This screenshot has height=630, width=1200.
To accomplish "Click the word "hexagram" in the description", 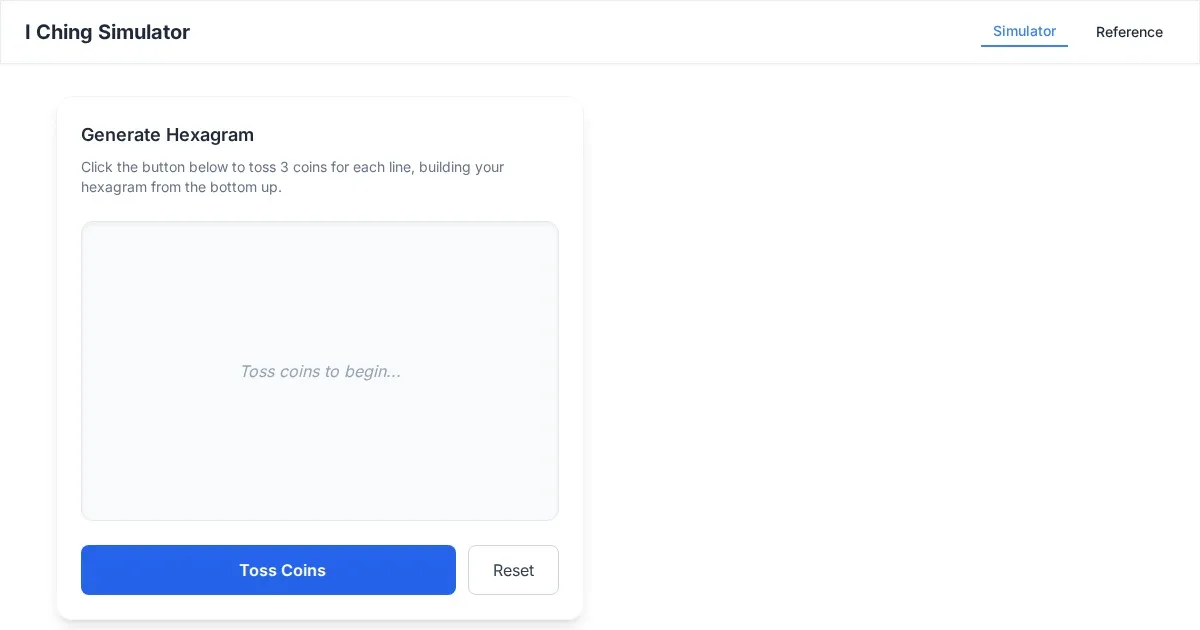I will click(x=114, y=187).
